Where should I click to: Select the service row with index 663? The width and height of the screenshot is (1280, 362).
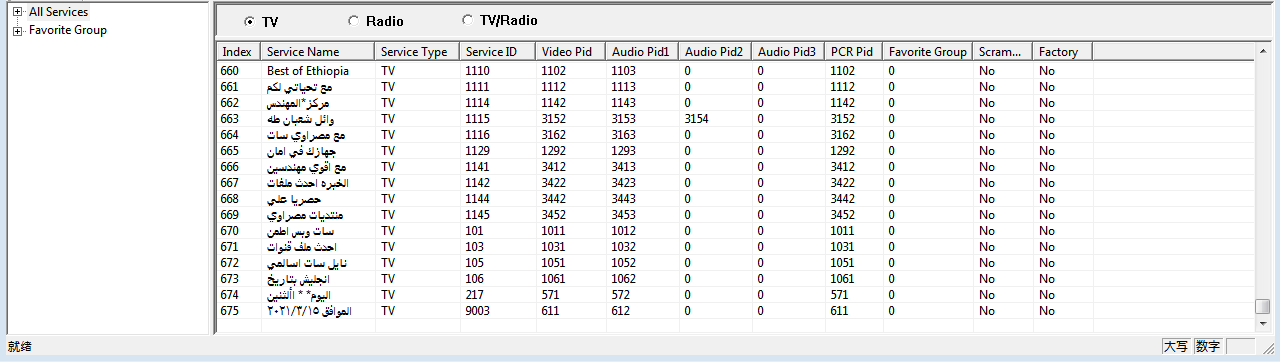[x=736, y=119]
